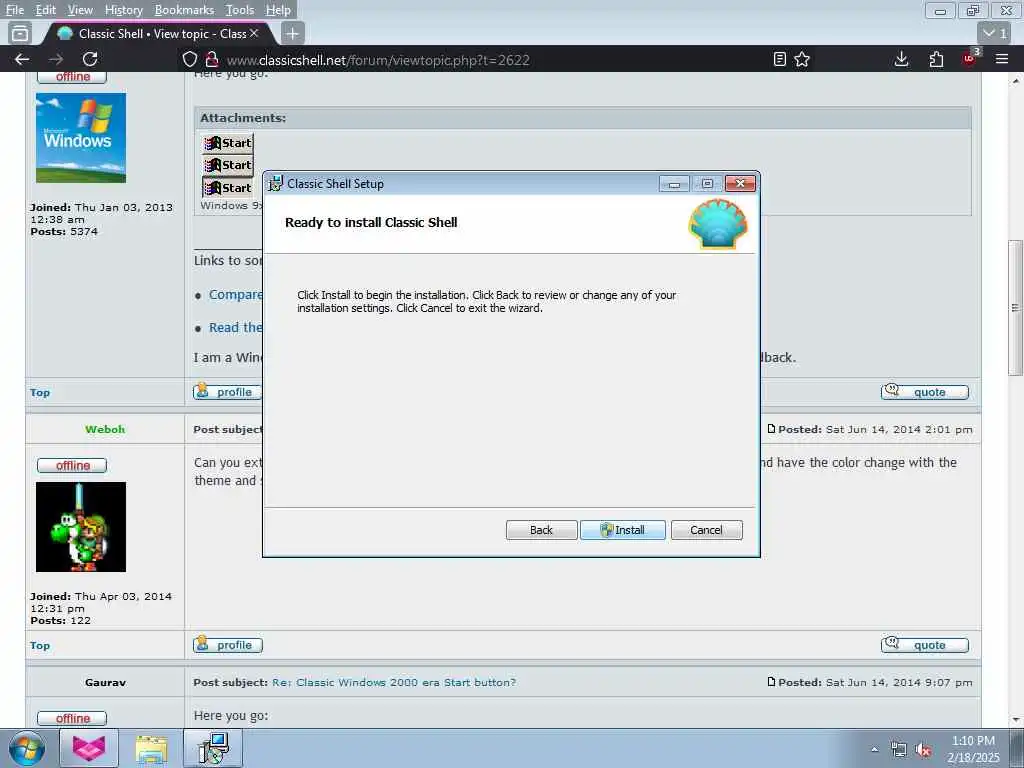This screenshot has height=768, width=1024.
Task: Go back with the browser back arrow
Action: [22, 59]
